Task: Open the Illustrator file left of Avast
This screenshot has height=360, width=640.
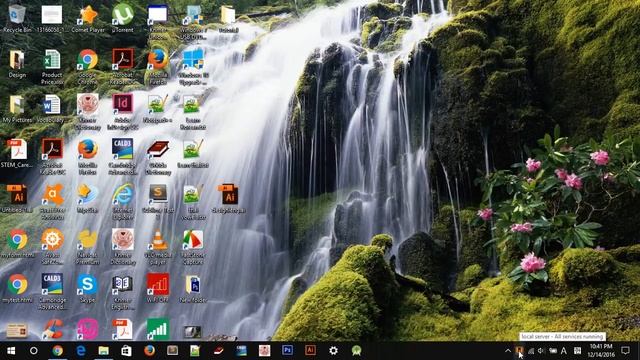Action: click(17, 198)
